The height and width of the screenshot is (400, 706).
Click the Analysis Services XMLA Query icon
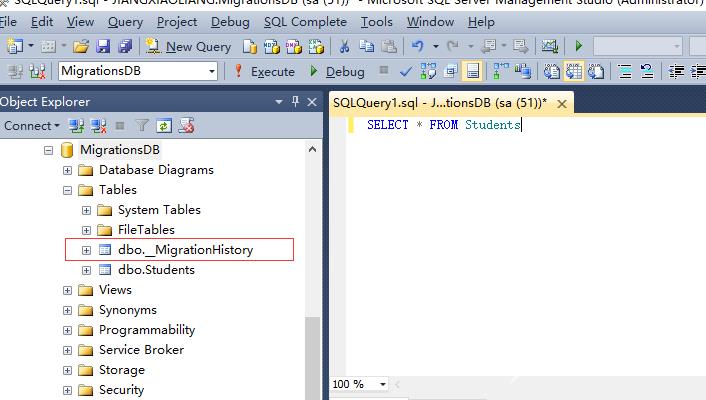tap(316, 46)
